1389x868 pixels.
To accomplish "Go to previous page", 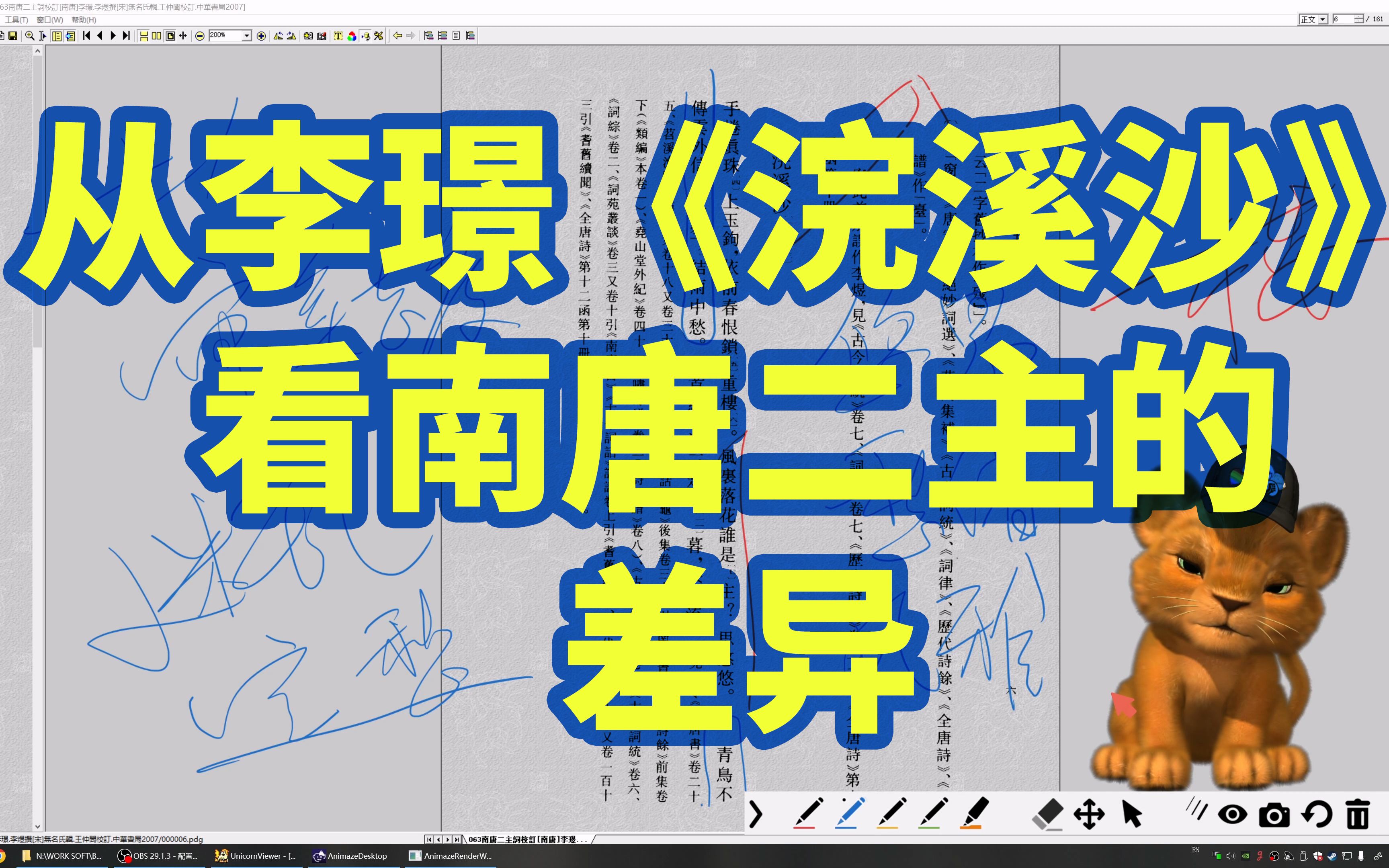I will click(100, 36).
